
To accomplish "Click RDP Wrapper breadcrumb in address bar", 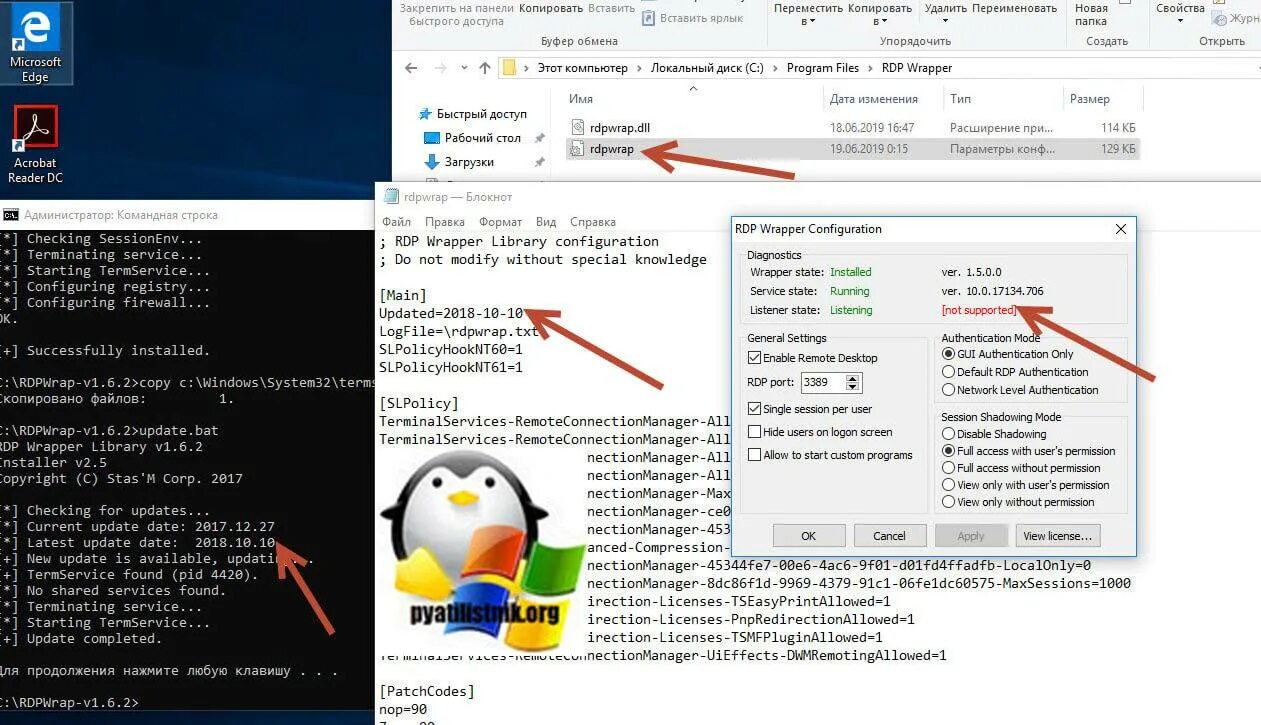I will [917, 68].
